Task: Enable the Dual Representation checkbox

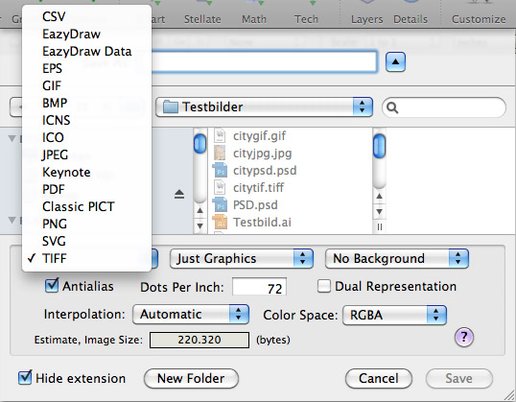Action: click(324, 286)
